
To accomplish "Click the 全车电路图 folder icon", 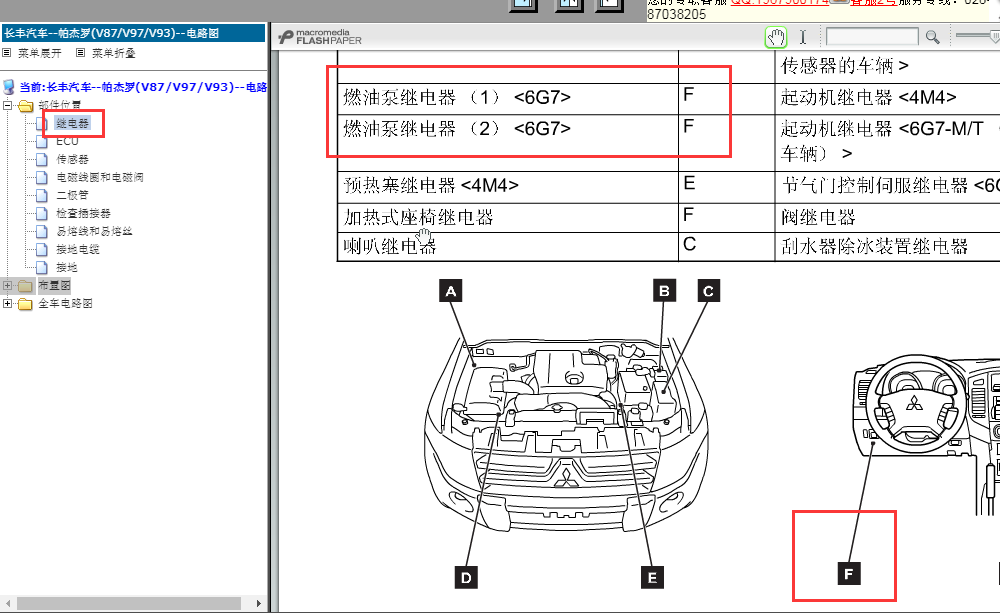I will (x=26, y=304).
